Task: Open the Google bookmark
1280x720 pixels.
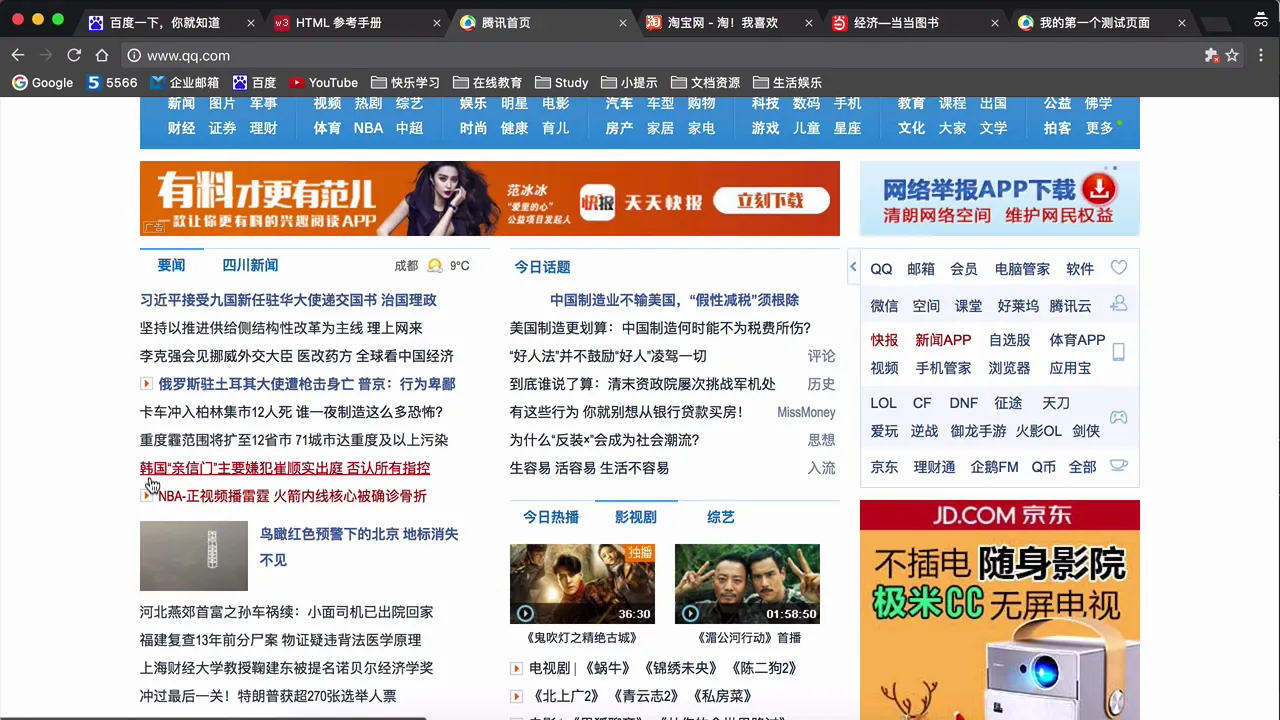Action: click(x=42, y=83)
